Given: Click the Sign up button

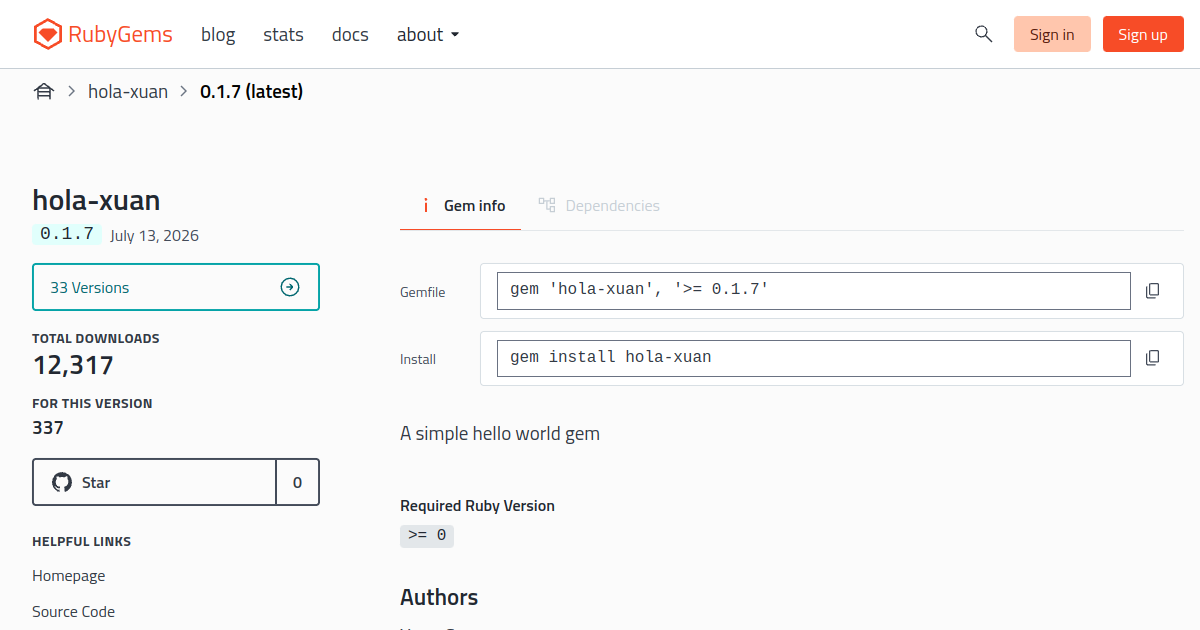Looking at the screenshot, I should tap(1143, 34).
